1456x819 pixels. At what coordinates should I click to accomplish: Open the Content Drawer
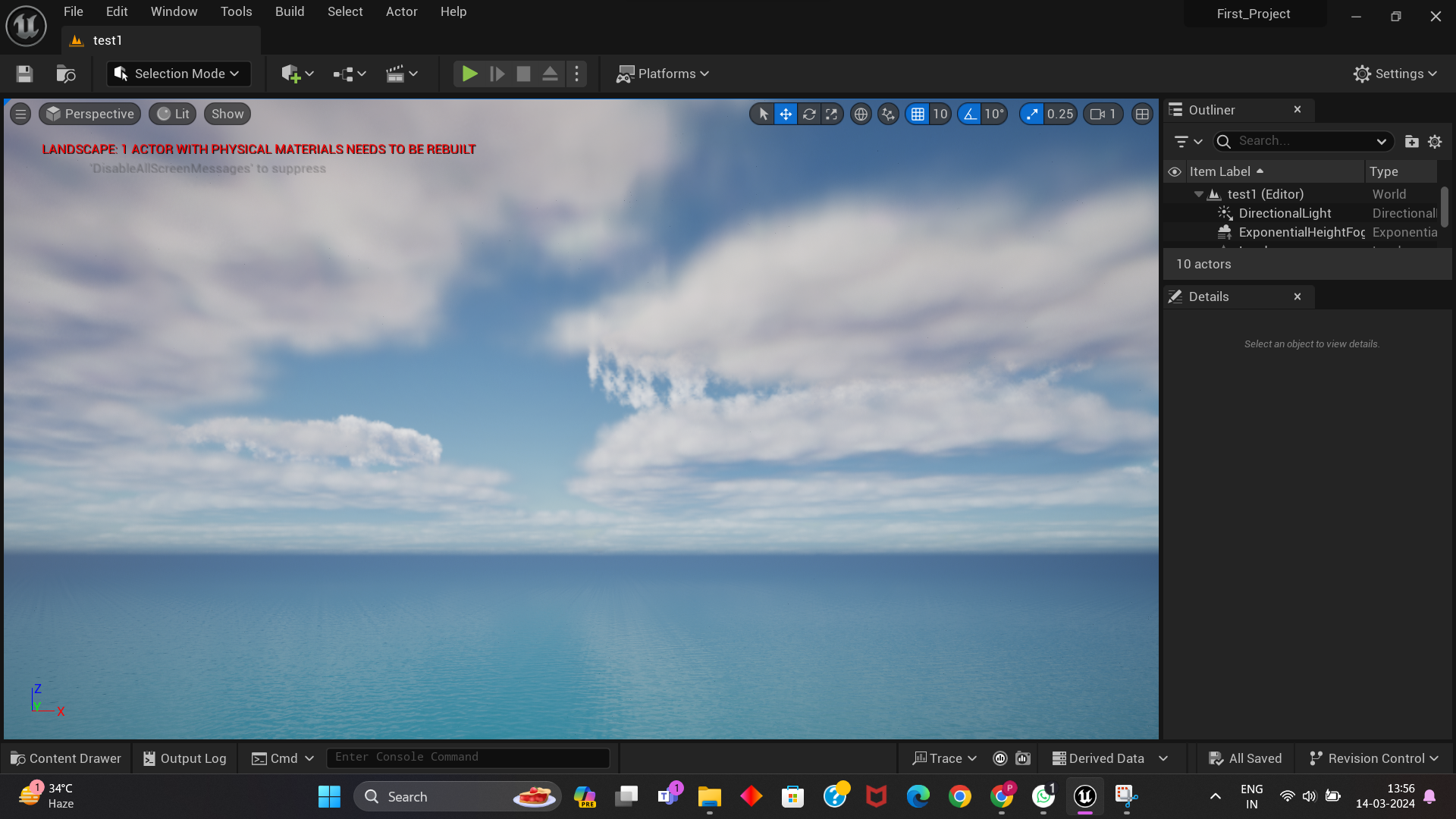click(x=66, y=758)
